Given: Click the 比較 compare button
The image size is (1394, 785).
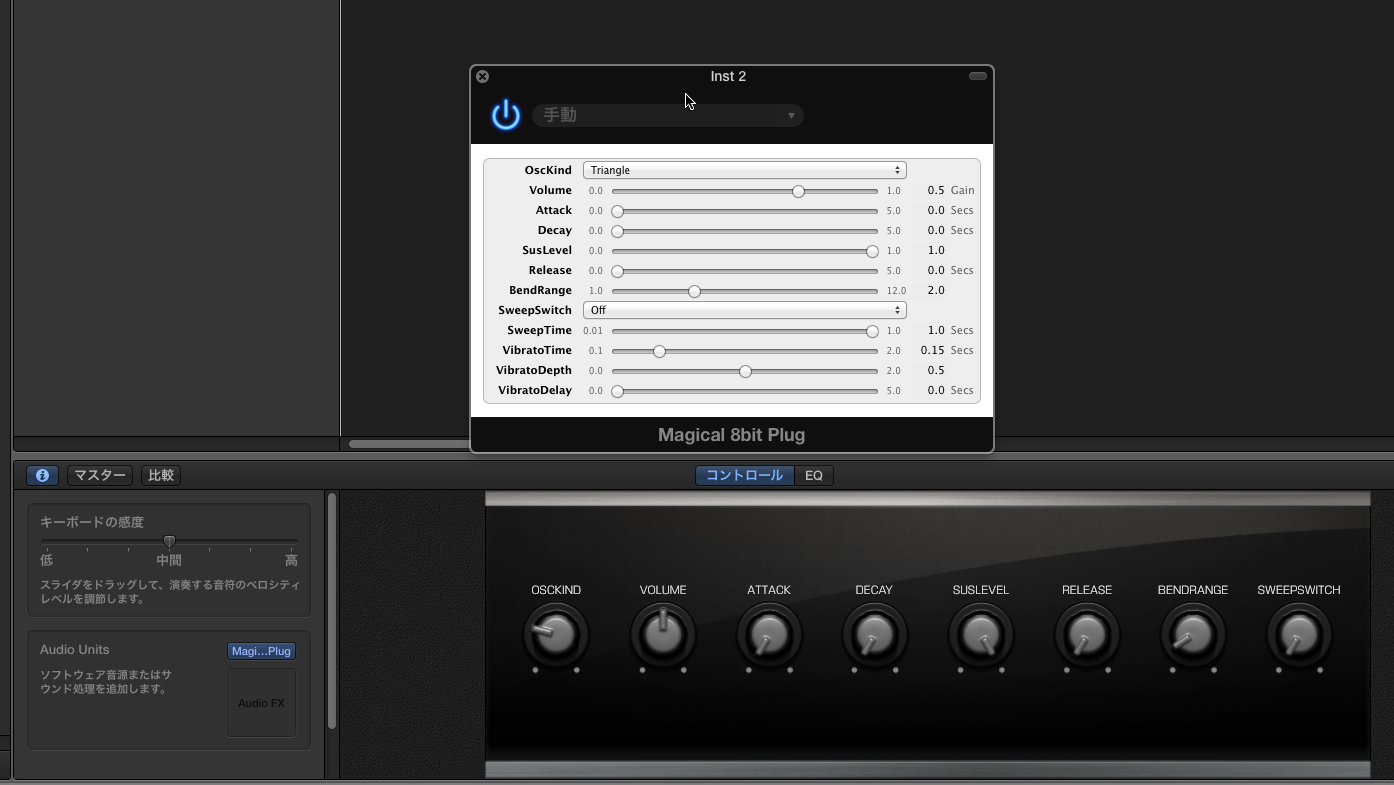Looking at the screenshot, I should (x=161, y=476).
